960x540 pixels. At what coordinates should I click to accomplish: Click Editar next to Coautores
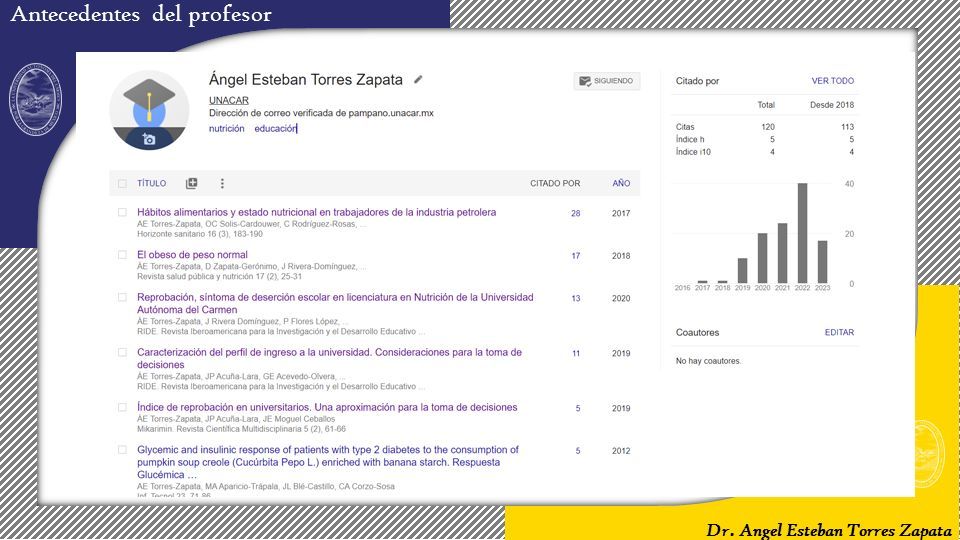(839, 332)
